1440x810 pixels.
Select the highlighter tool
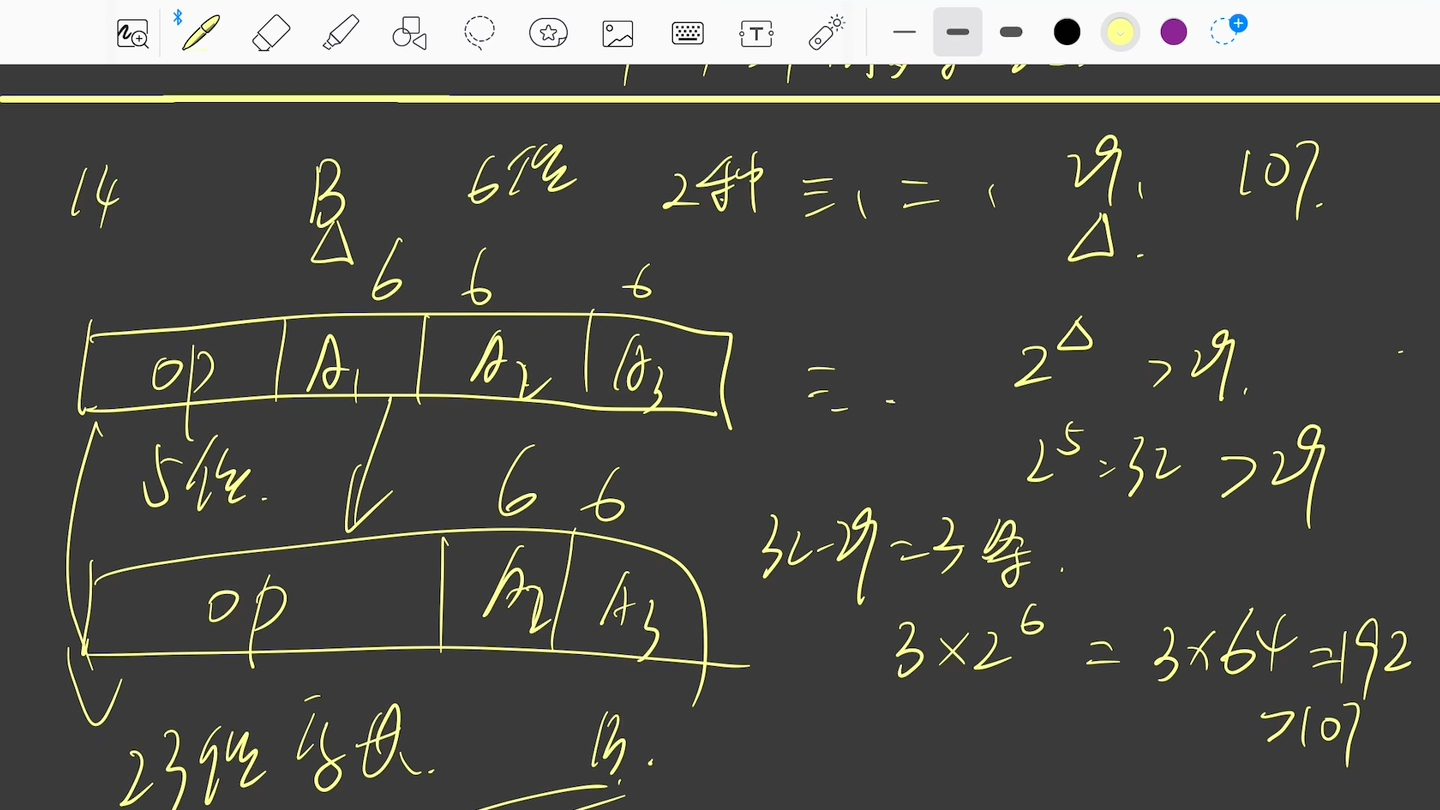(x=341, y=33)
